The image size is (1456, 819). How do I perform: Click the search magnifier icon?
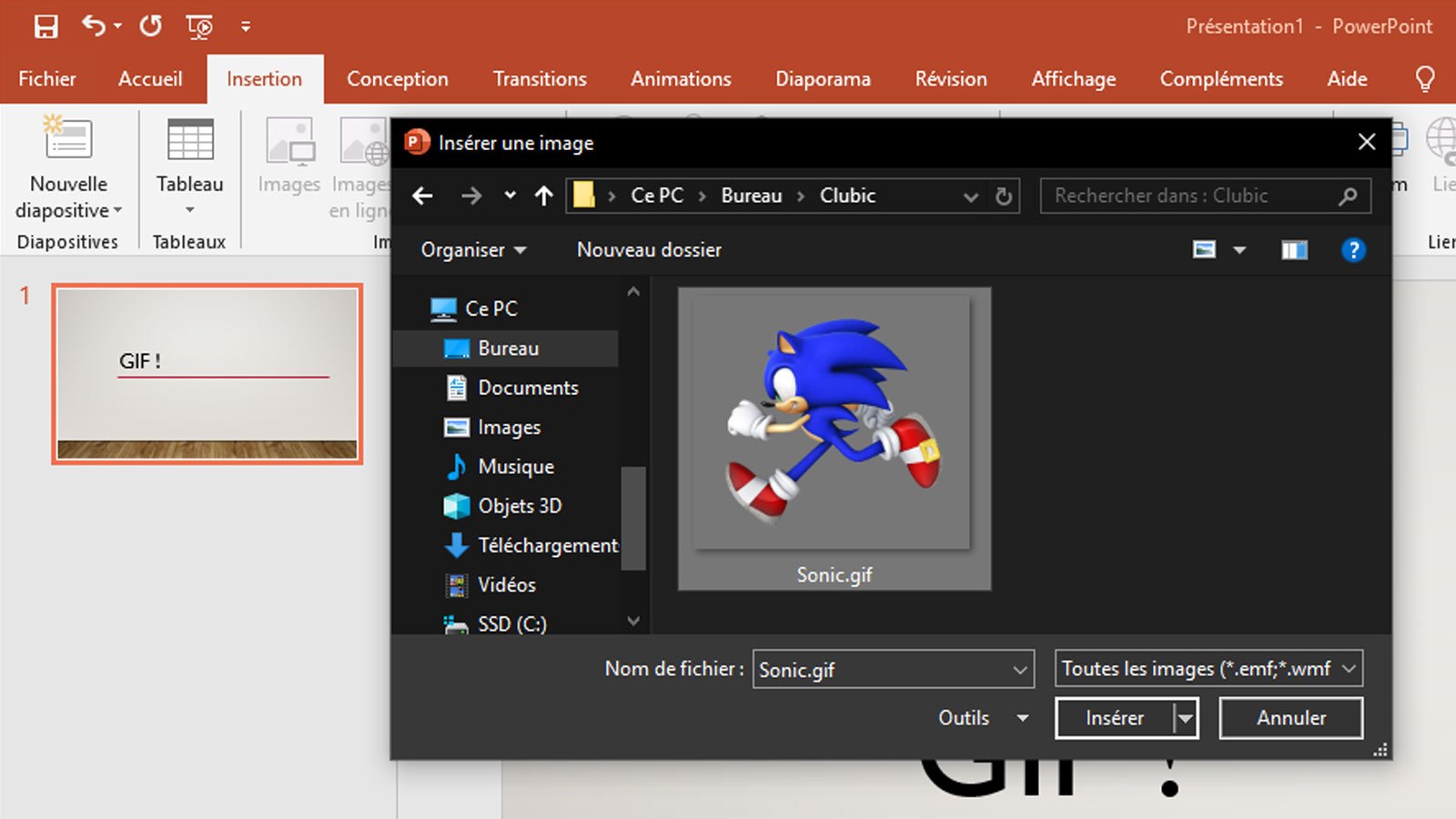(x=1348, y=196)
